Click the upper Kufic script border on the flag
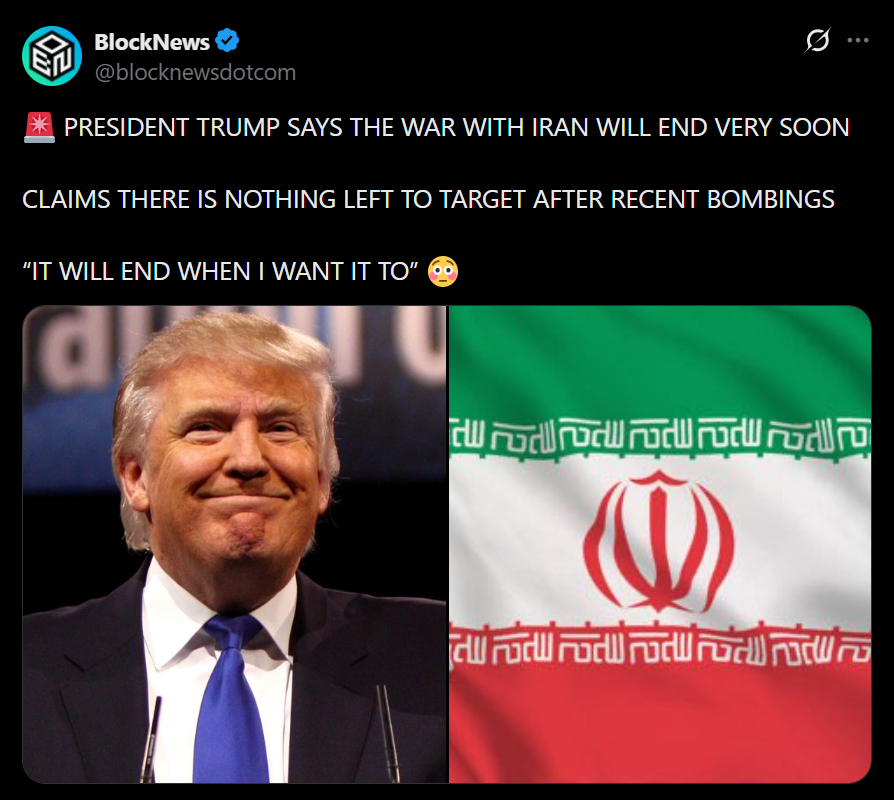The width and height of the screenshot is (894, 800). click(x=660, y=438)
